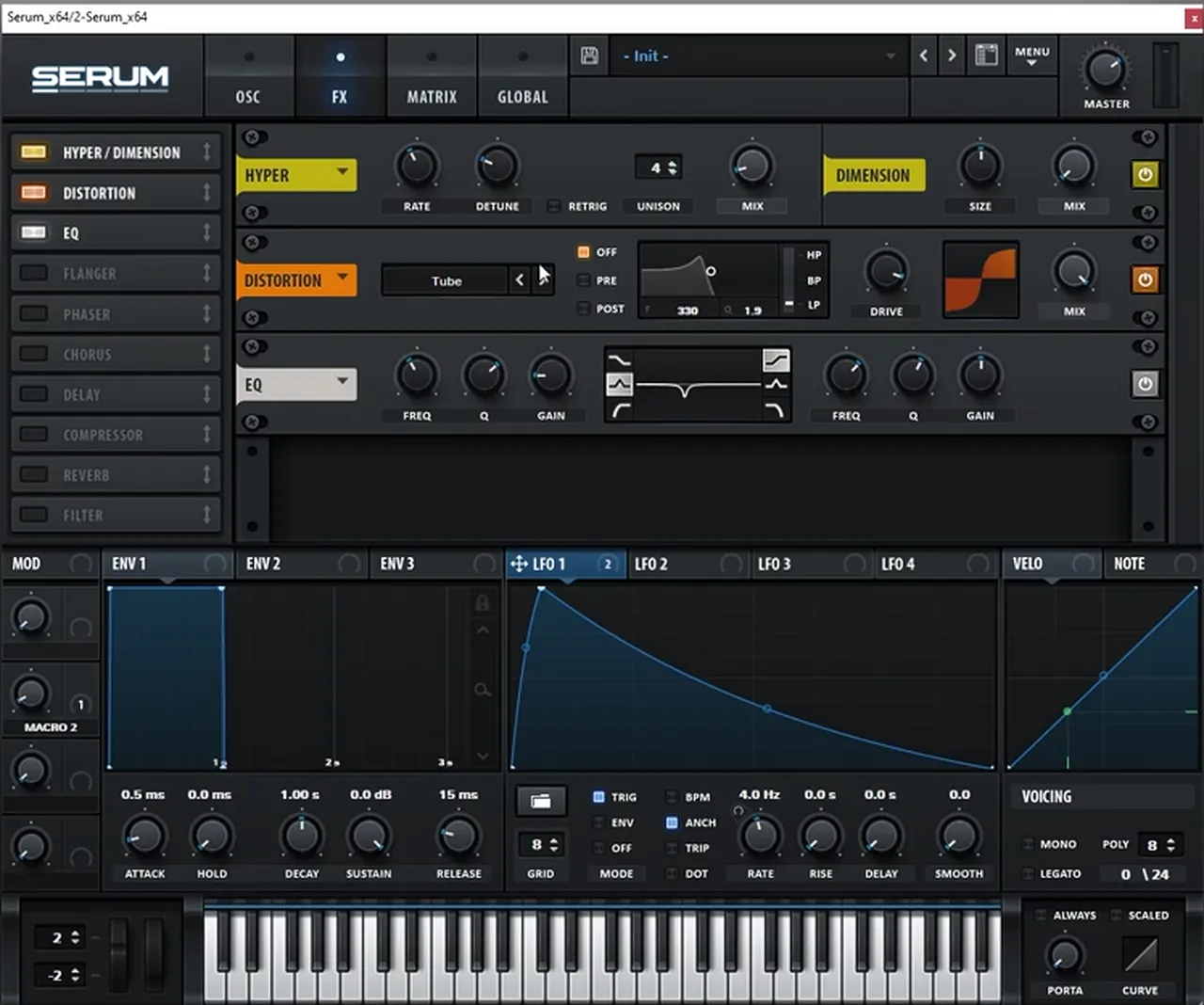Select high shelf EQ shape icon
Image resolution: width=1204 pixels, height=1005 pixels.
click(776, 359)
